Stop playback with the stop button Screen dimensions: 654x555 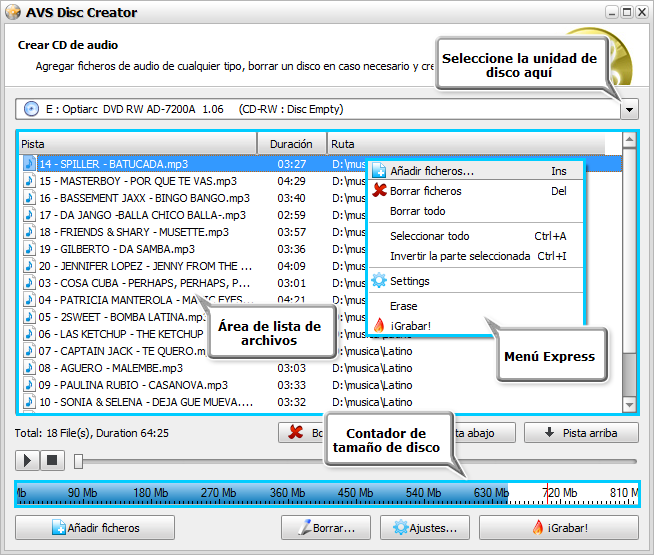pos(52,460)
